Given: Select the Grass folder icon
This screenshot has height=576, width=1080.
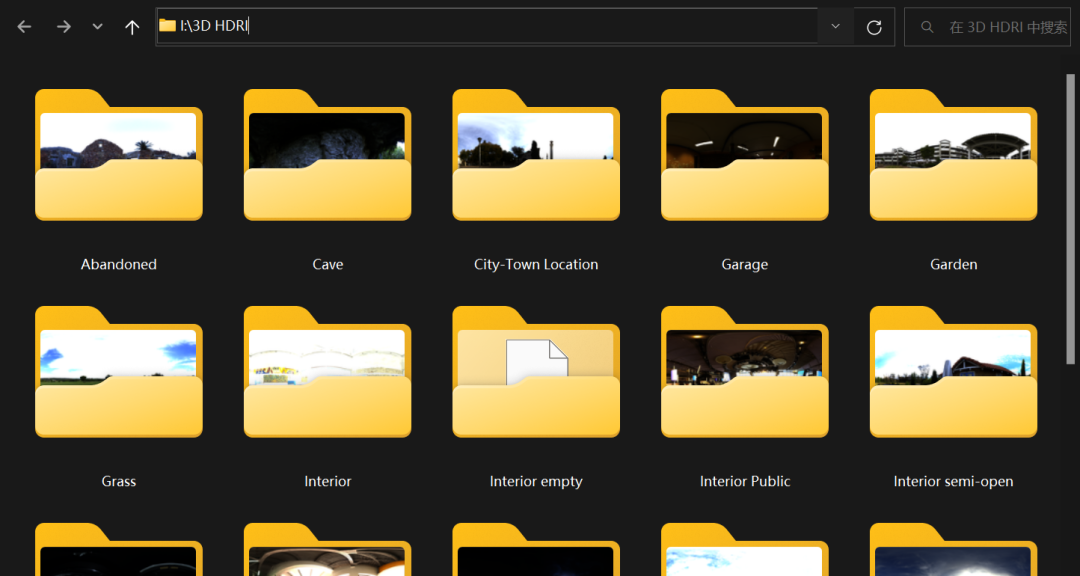Looking at the screenshot, I should pos(118,372).
